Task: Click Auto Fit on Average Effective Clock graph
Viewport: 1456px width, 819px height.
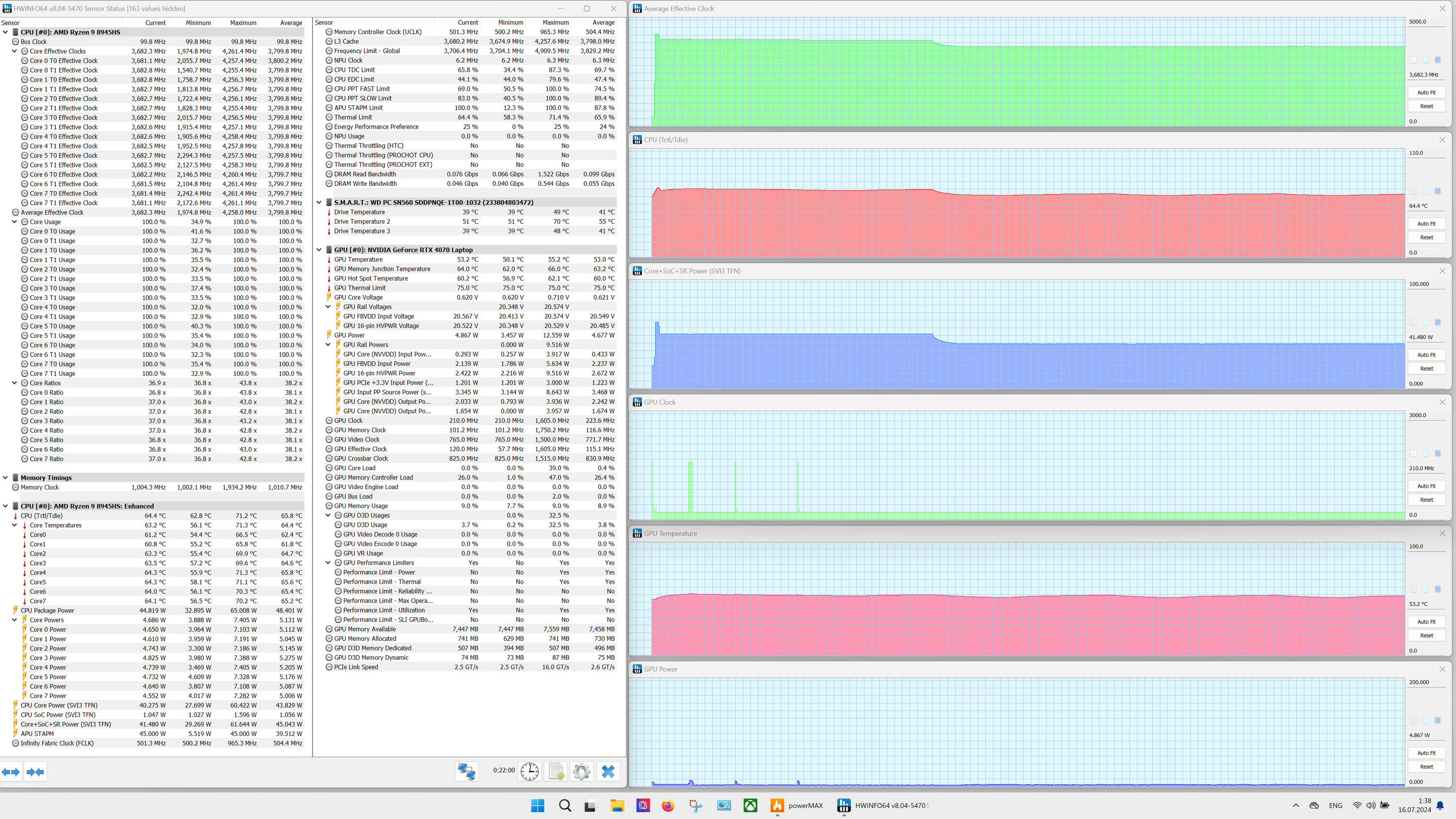Action: 1426,93
